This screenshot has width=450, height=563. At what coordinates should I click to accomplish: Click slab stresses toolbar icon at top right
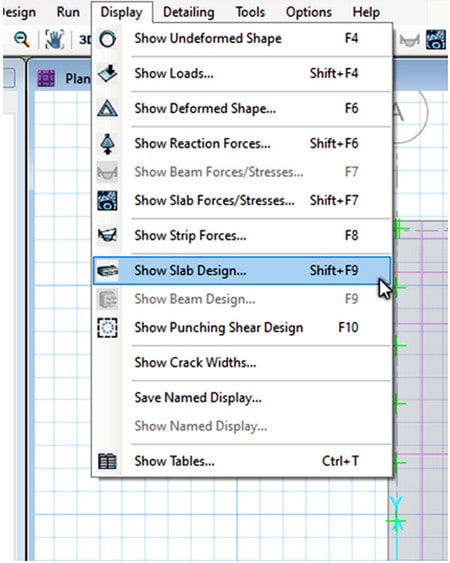tap(436, 39)
